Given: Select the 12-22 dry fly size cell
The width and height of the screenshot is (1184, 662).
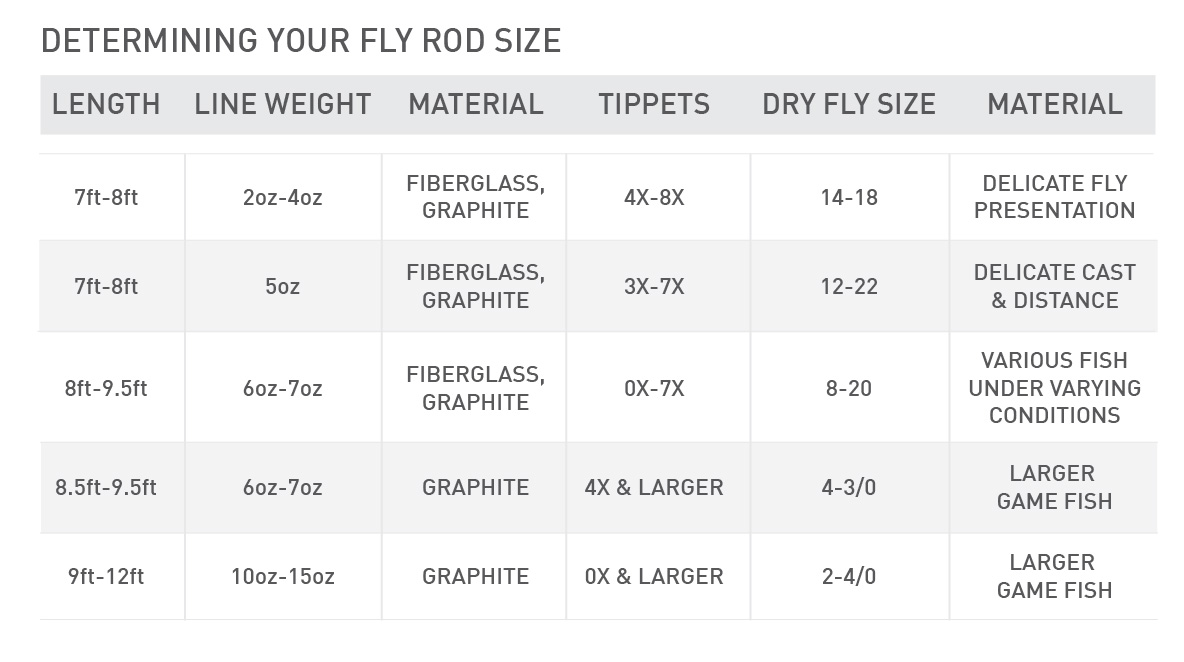Looking at the screenshot, I should point(849,286).
